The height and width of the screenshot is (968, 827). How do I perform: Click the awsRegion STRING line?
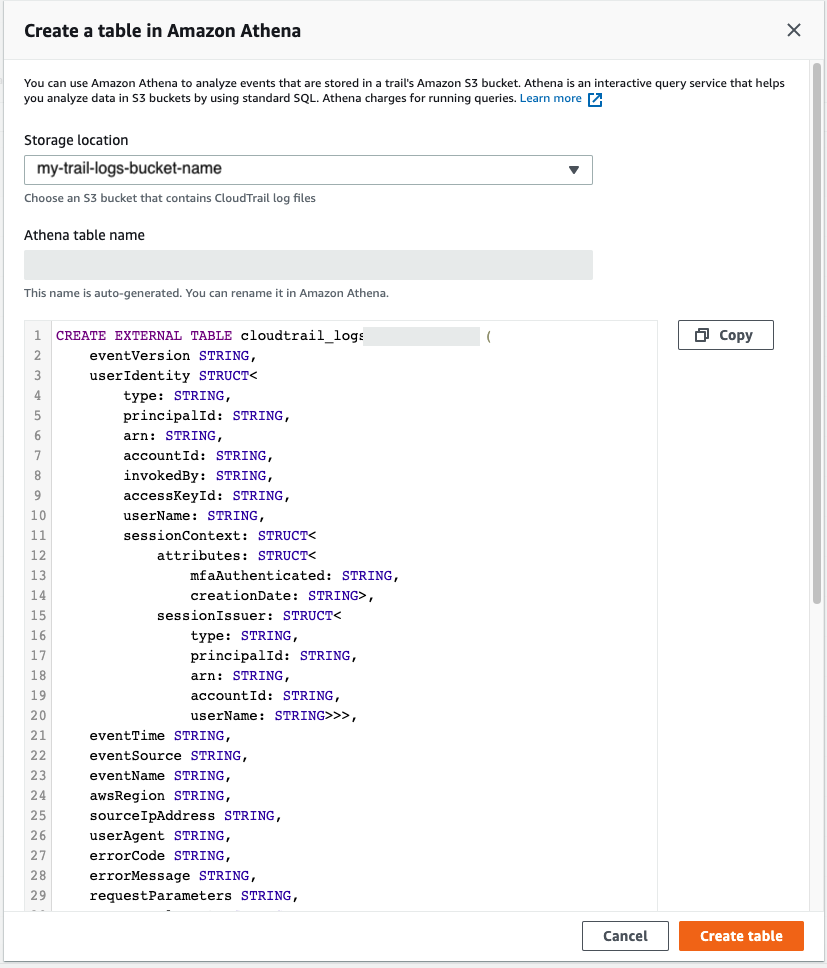pos(160,796)
